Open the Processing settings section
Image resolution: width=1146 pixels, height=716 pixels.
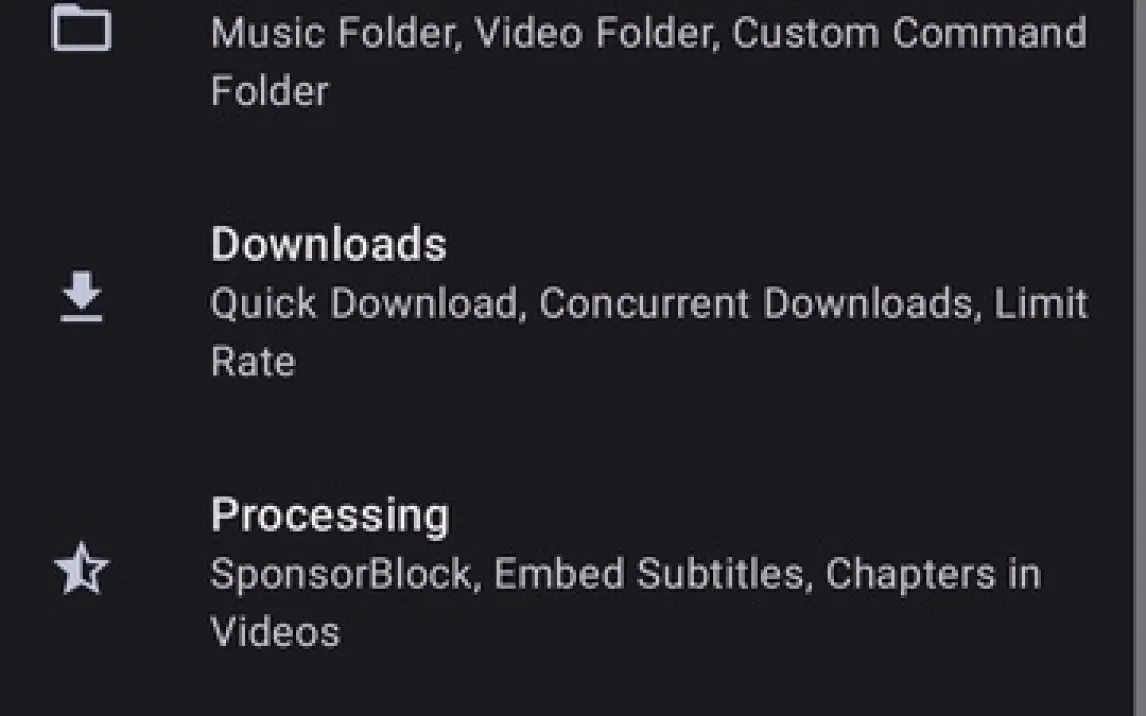pos(330,516)
